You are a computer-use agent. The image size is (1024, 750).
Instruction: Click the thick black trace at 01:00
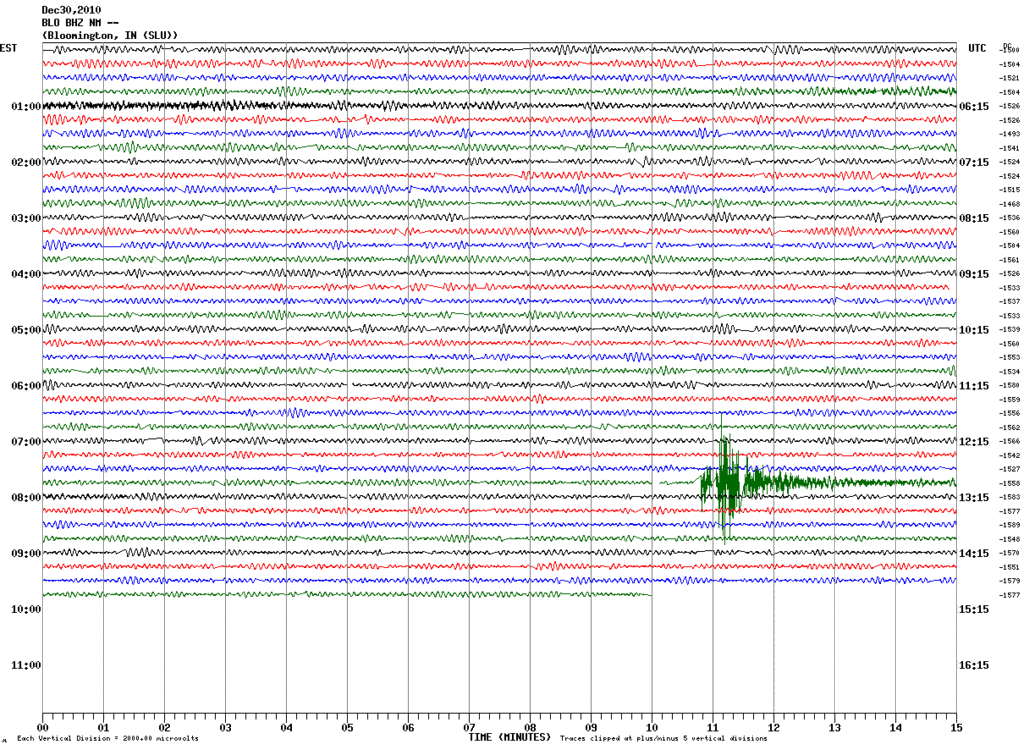pos(150,105)
